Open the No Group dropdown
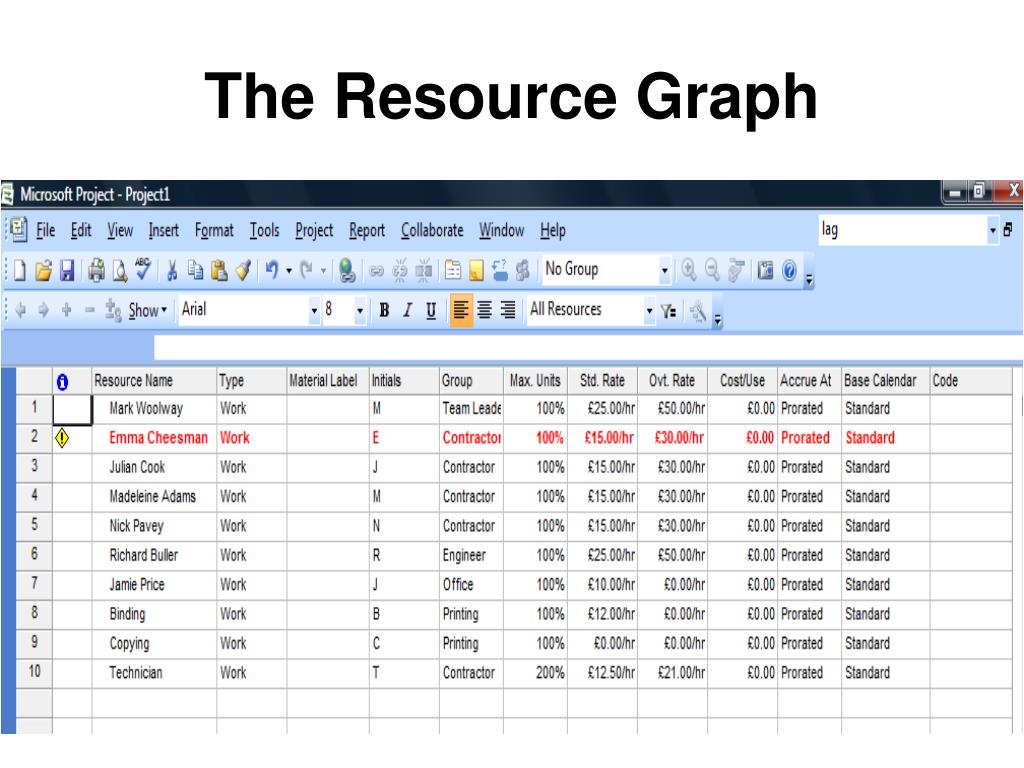Image resolution: width=1024 pixels, height=768 pixels. click(664, 270)
